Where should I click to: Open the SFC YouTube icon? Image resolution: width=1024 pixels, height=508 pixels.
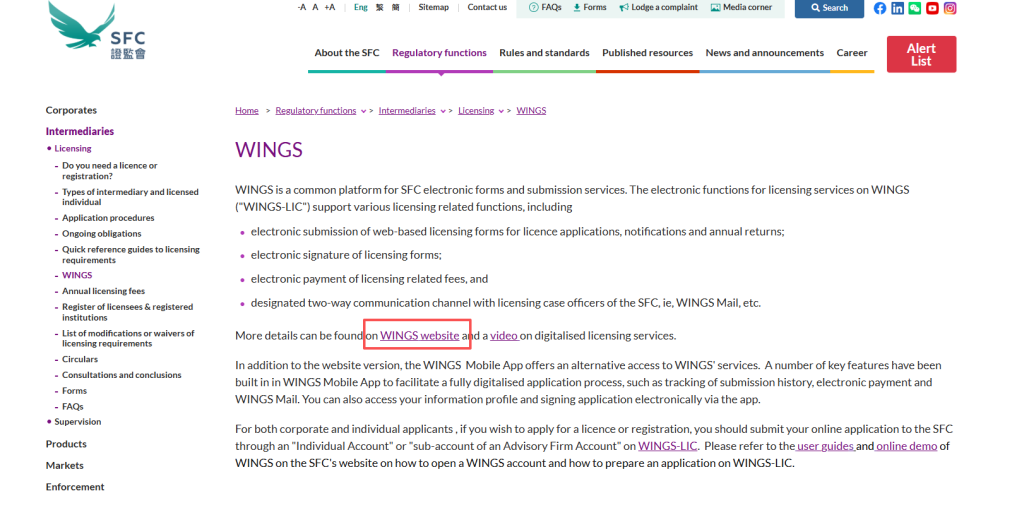pos(932,8)
